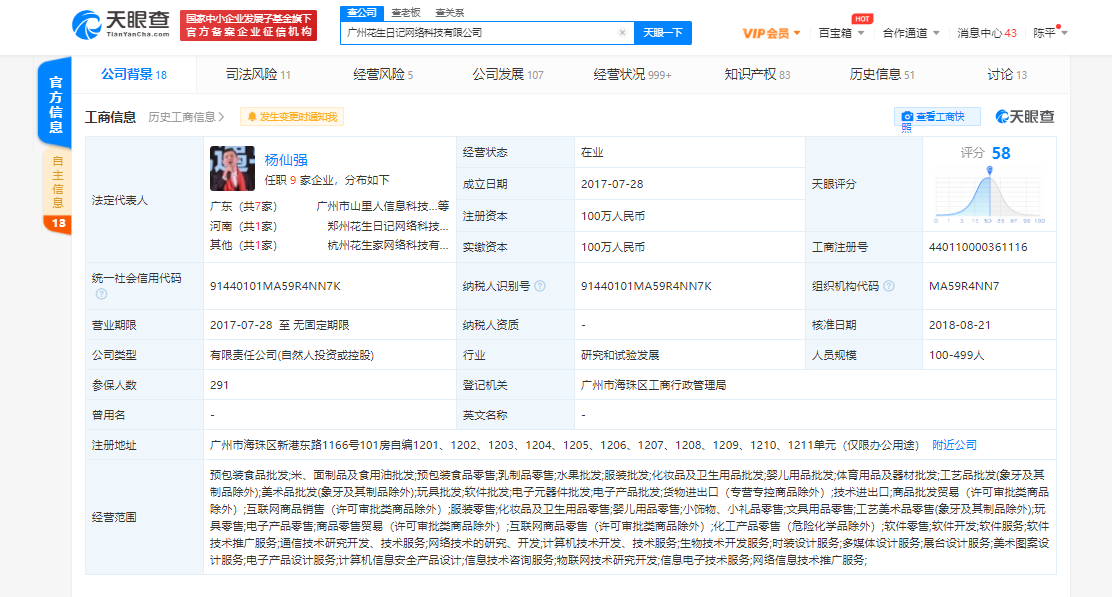Click the approval date 2018-08-21
Image resolution: width=1112 pixels, height=597 pixels.
(960, 325)
